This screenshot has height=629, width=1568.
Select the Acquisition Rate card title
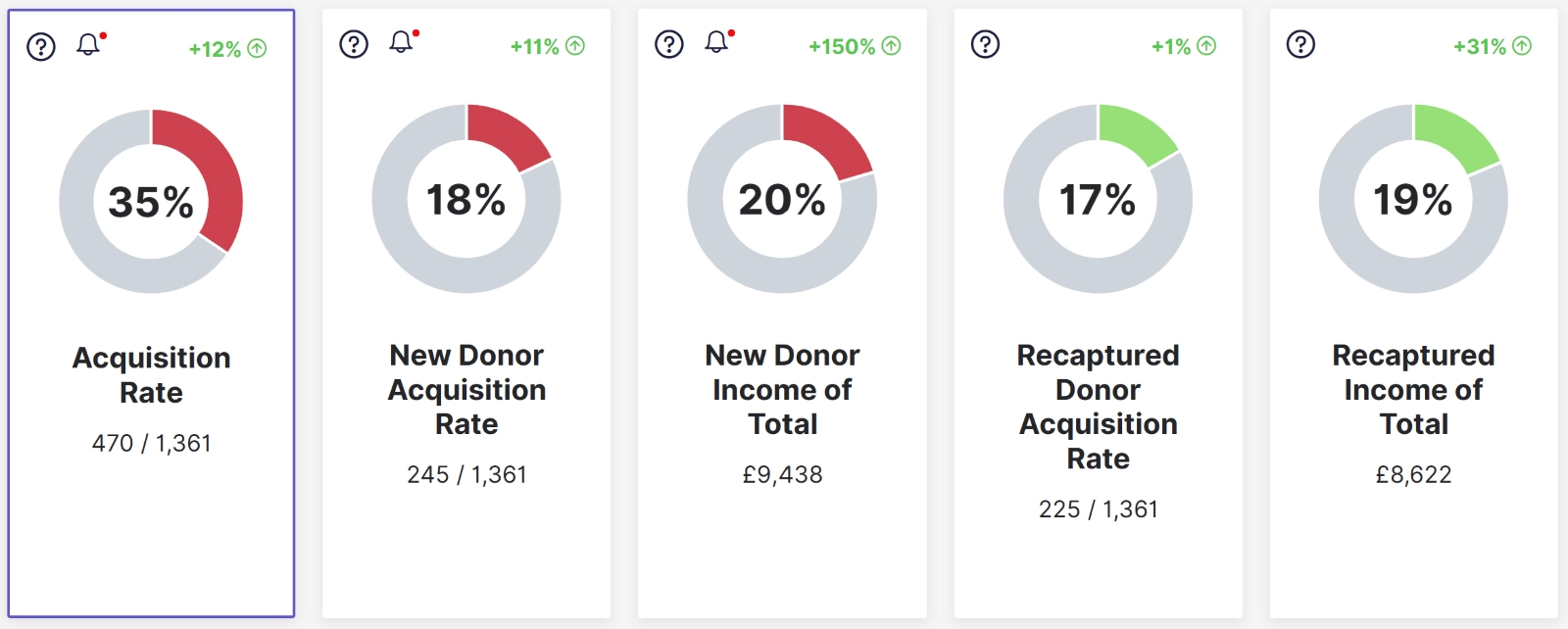pos(152,374)
